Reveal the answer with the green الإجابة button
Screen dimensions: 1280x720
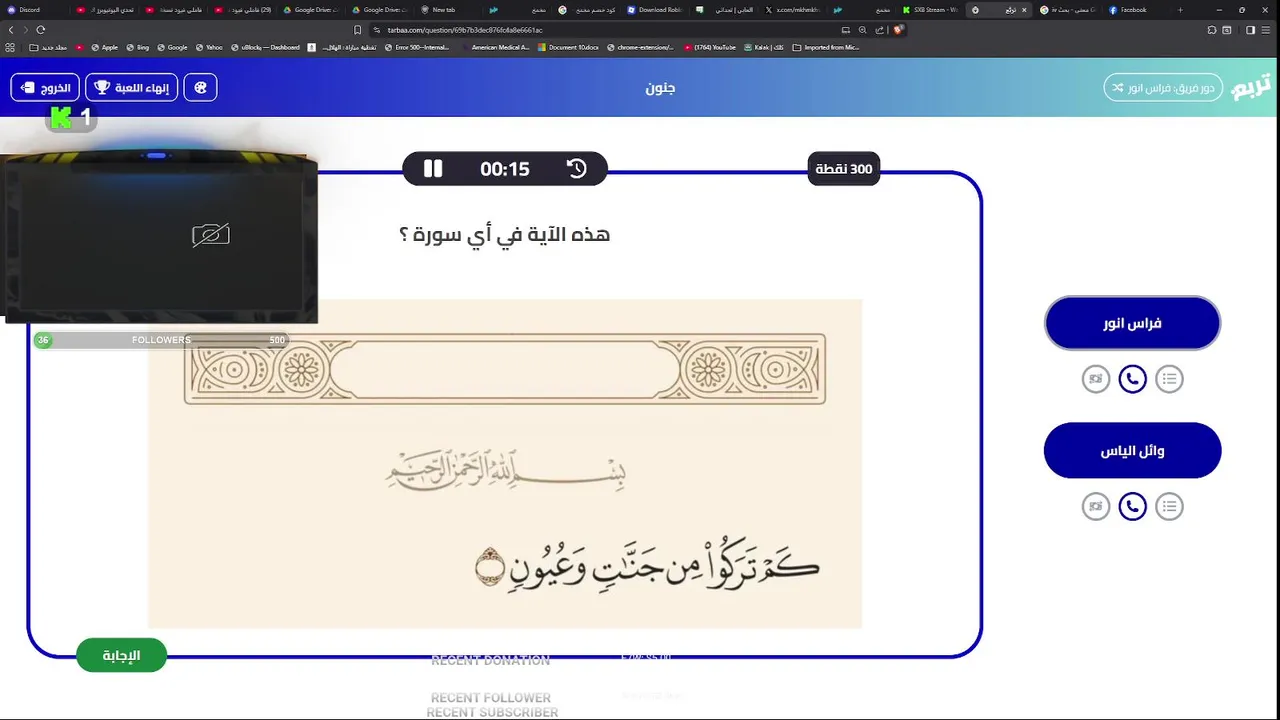(x=121, y=655)
